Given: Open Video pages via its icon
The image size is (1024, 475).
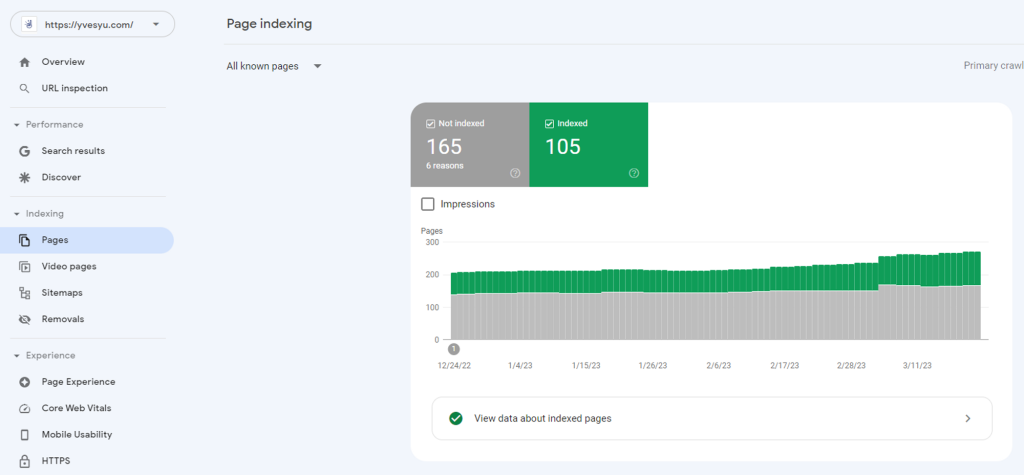Looking at the screenshot, I should coord(25,267).
